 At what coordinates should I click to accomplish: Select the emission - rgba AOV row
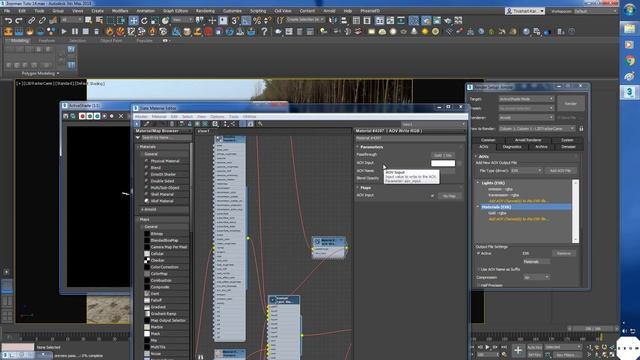pos(500,189)
